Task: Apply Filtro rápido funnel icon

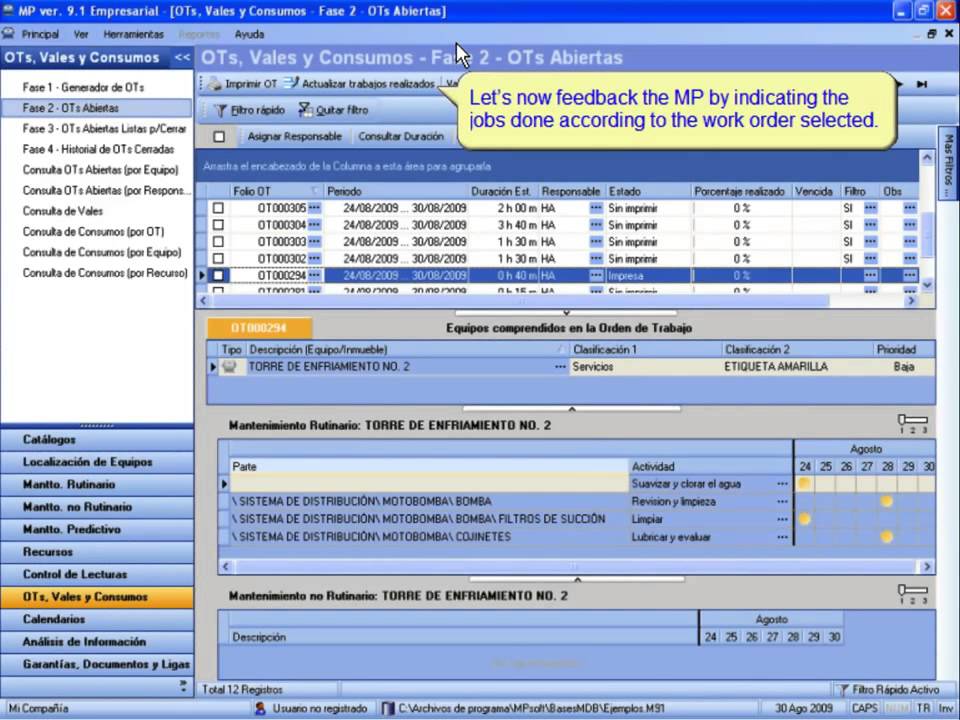Action: (x=220, y=110)
